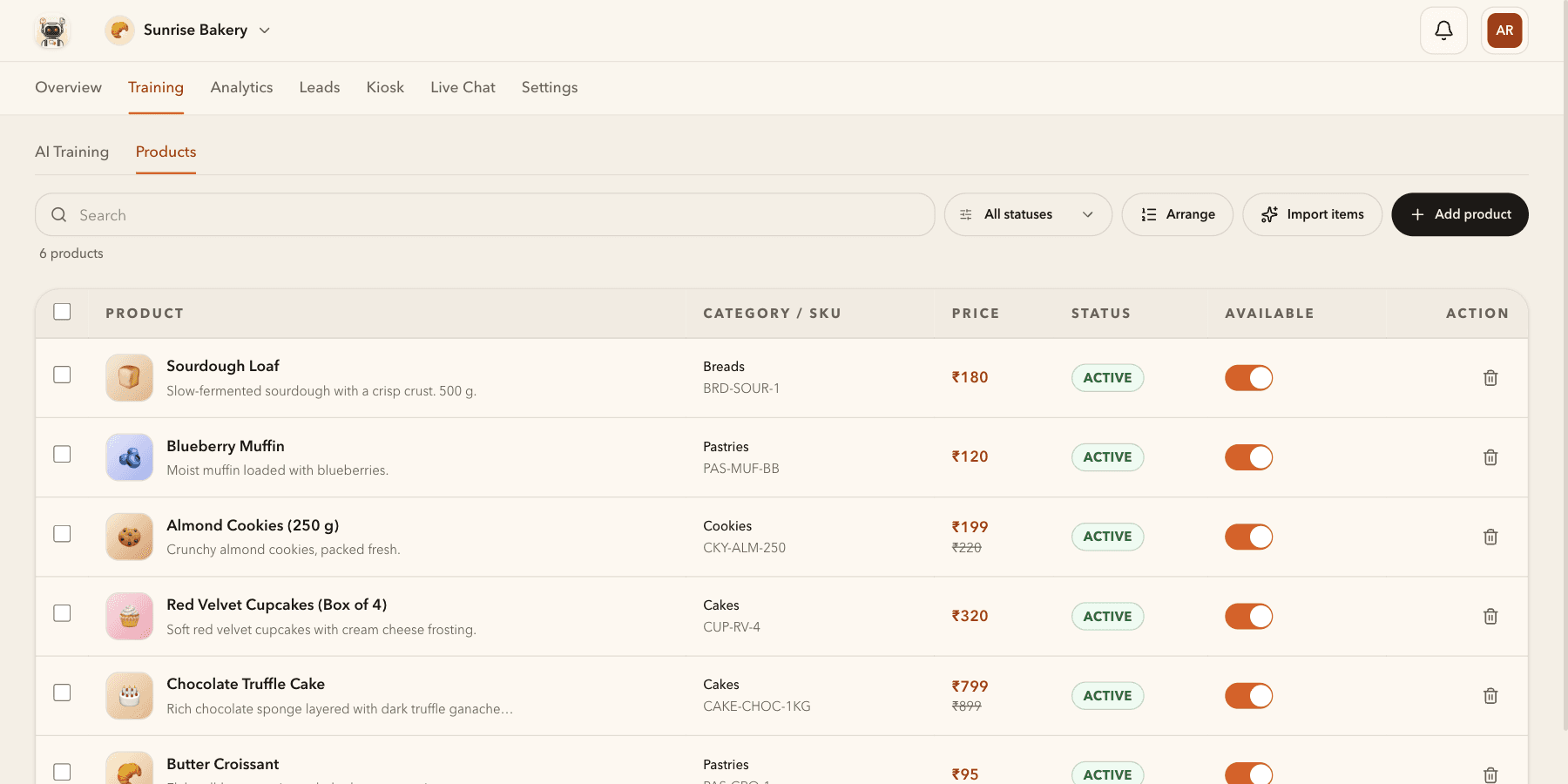
Task: Open the Red Velvet Cupcakes thumbnail
Action: coord(129,617)
